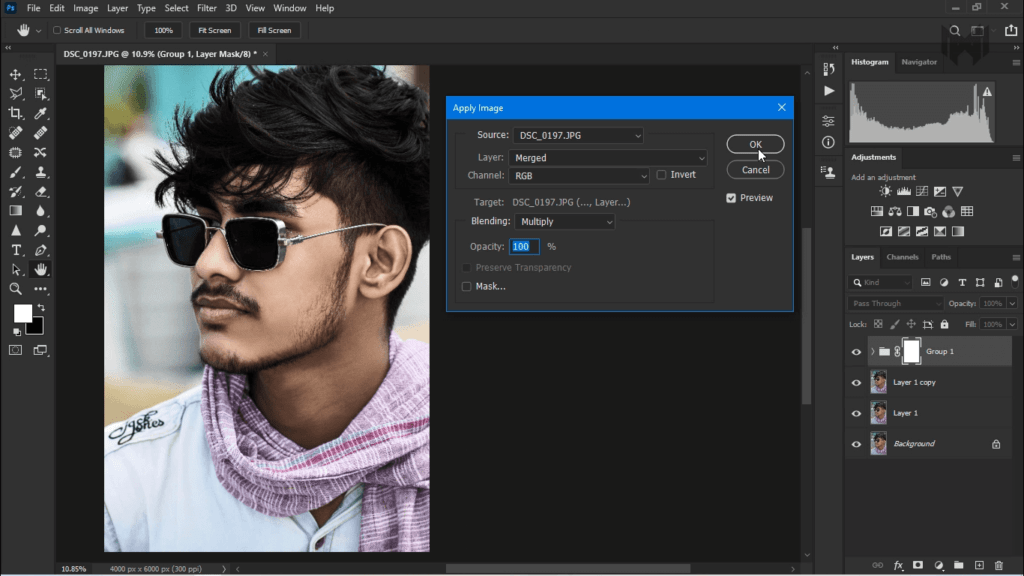The height and width of the screenshot is (576, 1024).
Task: Select the Path Selection tool
Action: (16, 269)
